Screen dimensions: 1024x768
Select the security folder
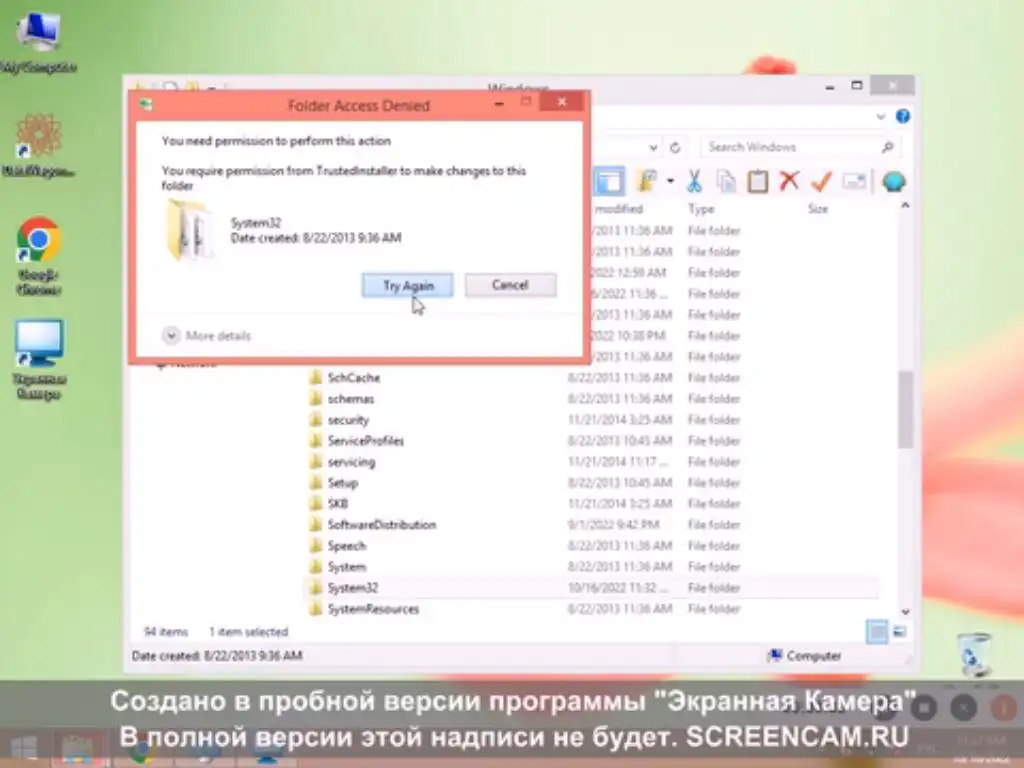coord(347,420)
